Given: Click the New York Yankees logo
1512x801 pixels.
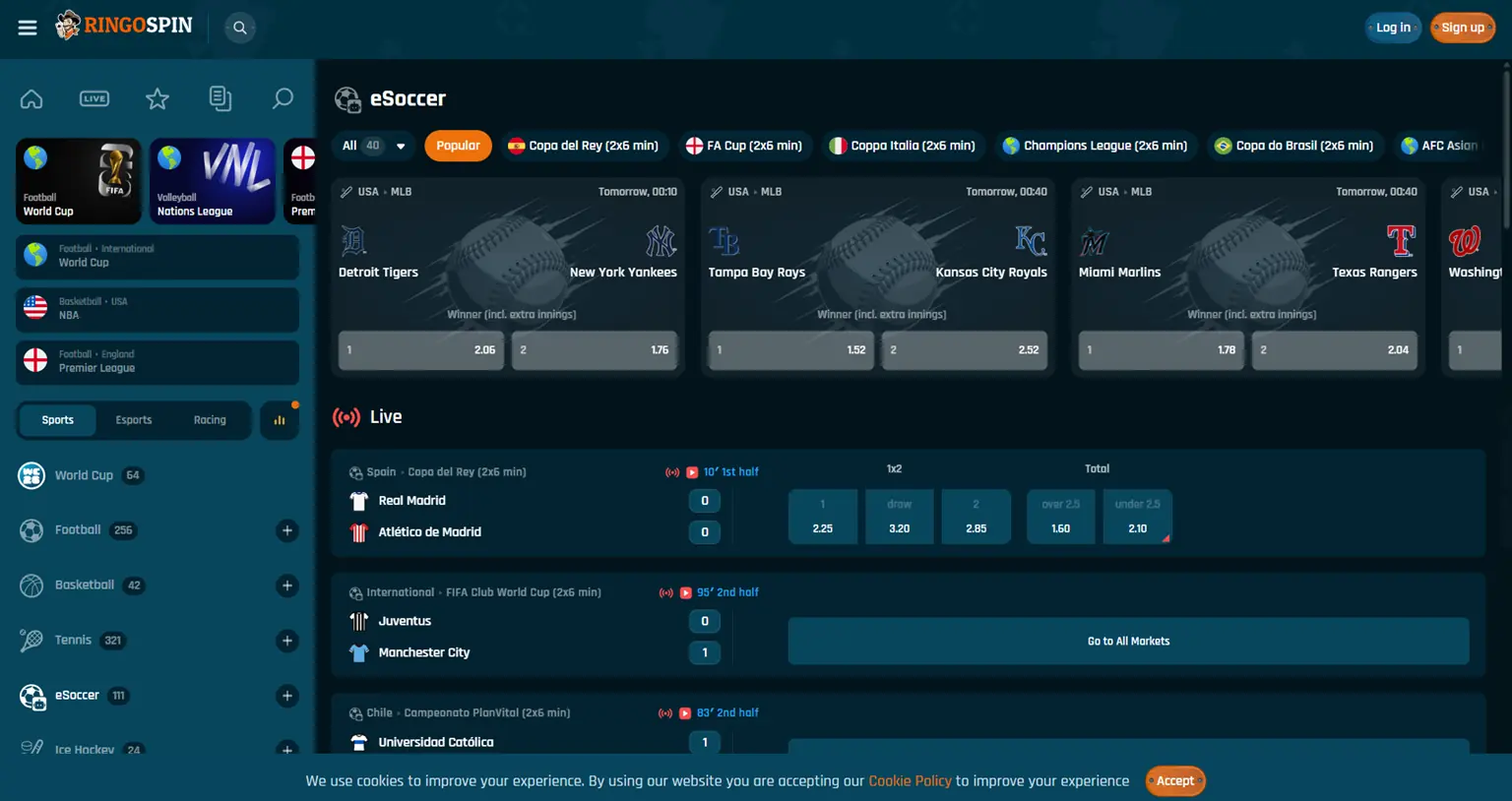Looking at the screenshot, I should pos(661,241).
